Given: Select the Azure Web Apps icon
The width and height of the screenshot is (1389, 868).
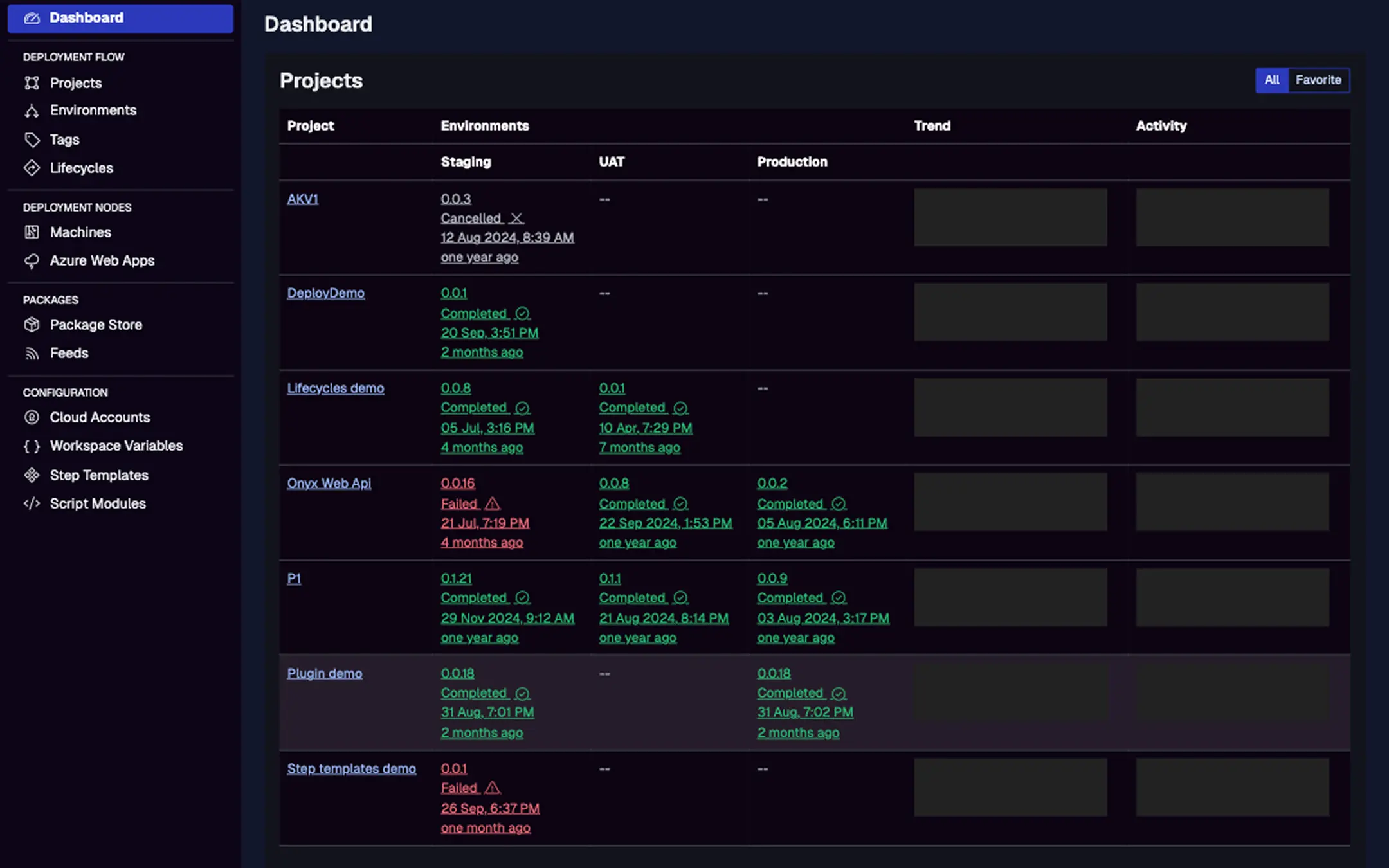Looking at the screenshot, I should coord(32,260).
